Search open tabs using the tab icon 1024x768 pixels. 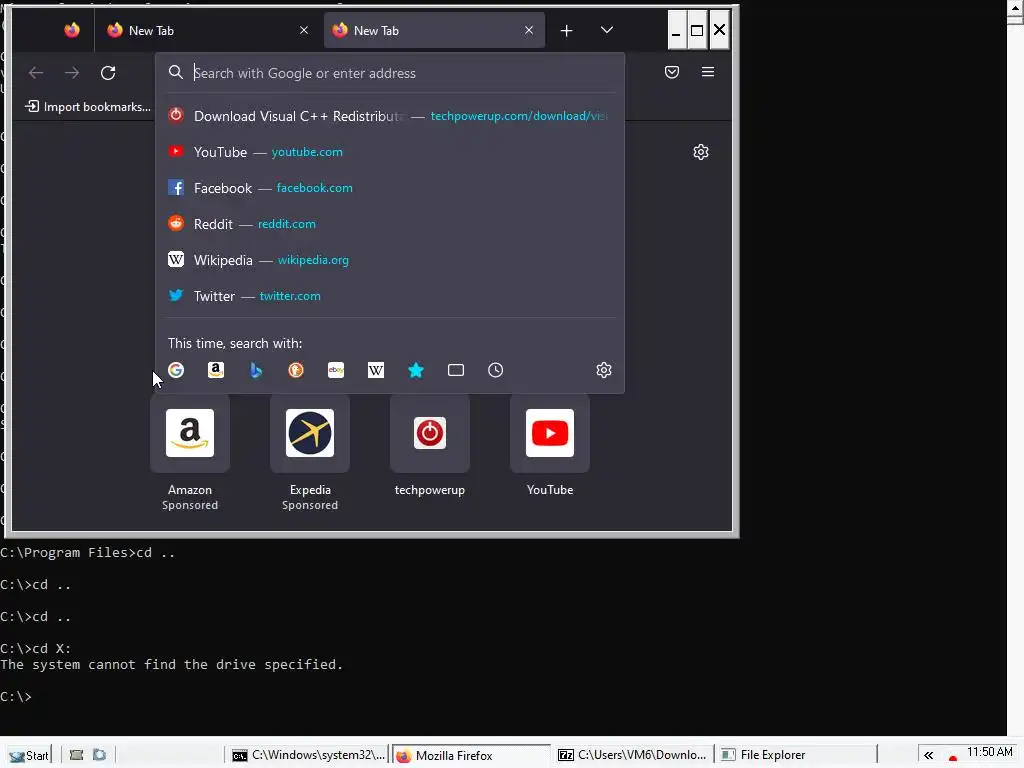pyautogui.click(x=456, y=370)
